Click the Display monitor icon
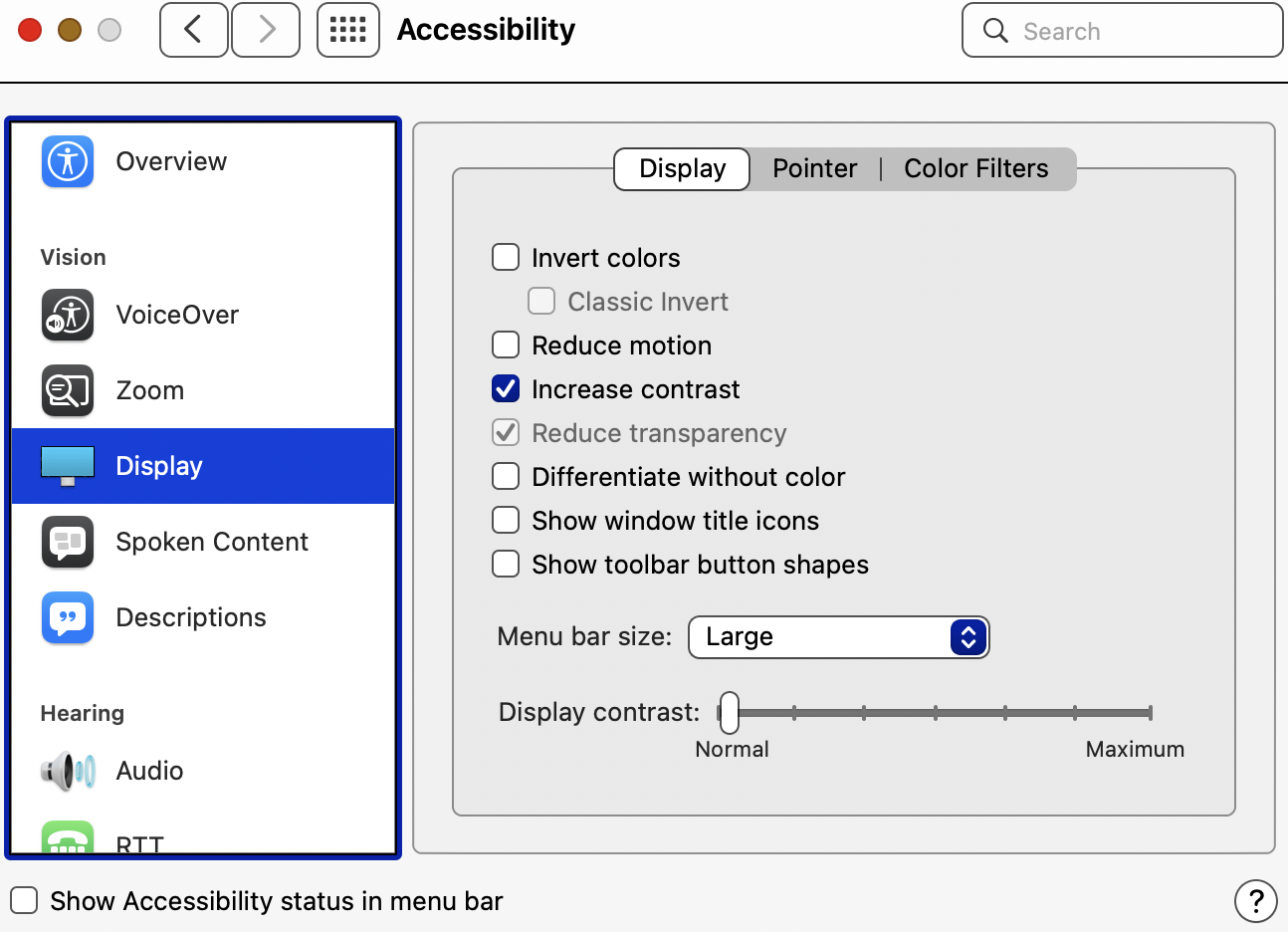This screenshot has width=1288, height=932. click(68, 466)
